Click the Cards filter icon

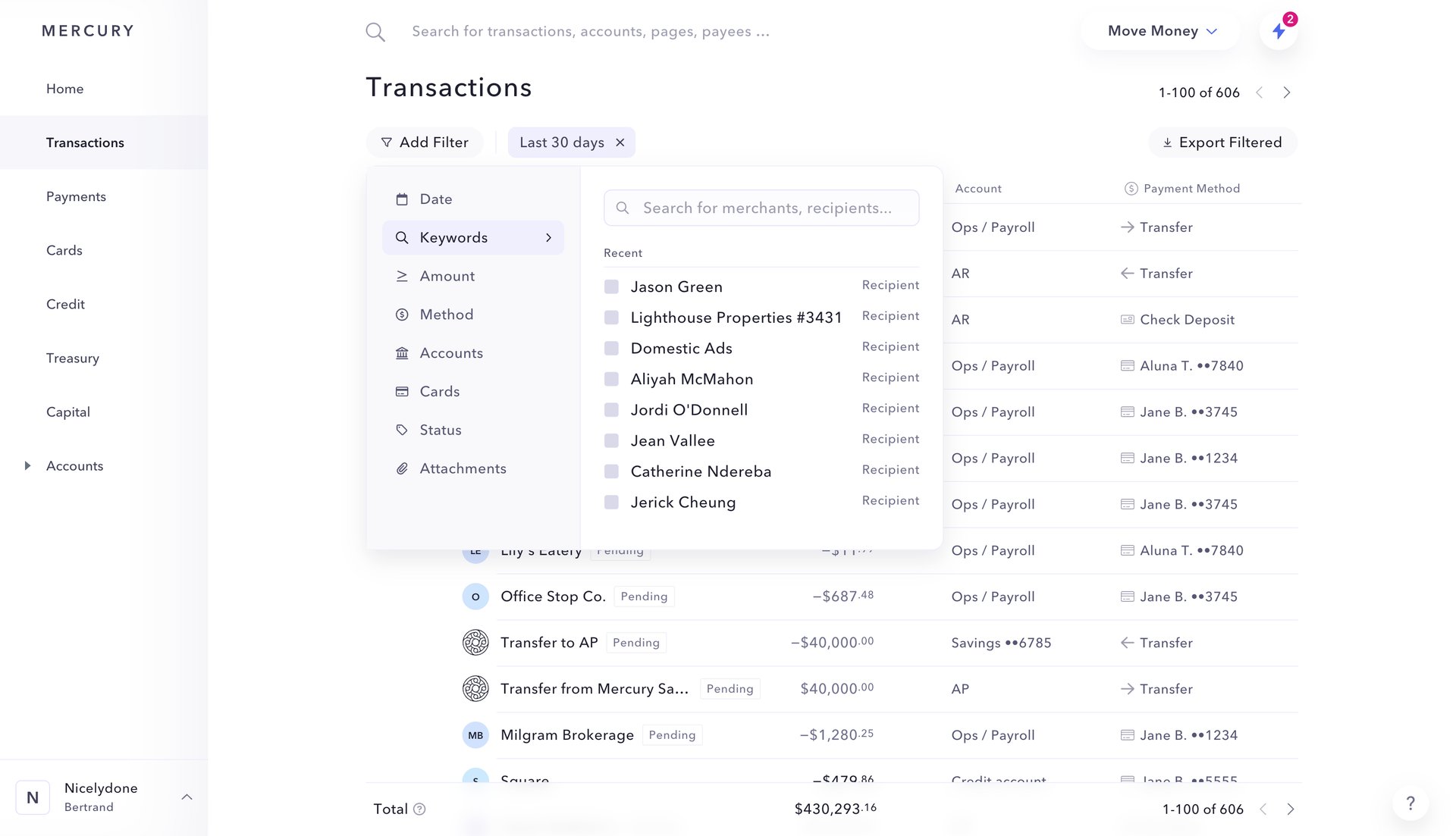pyautogui.click(x=403, y=391)
